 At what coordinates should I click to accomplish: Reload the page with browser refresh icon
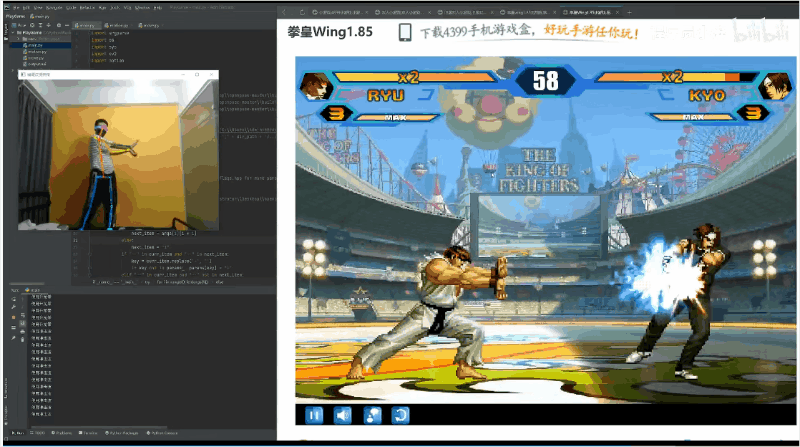click(303, 12)
